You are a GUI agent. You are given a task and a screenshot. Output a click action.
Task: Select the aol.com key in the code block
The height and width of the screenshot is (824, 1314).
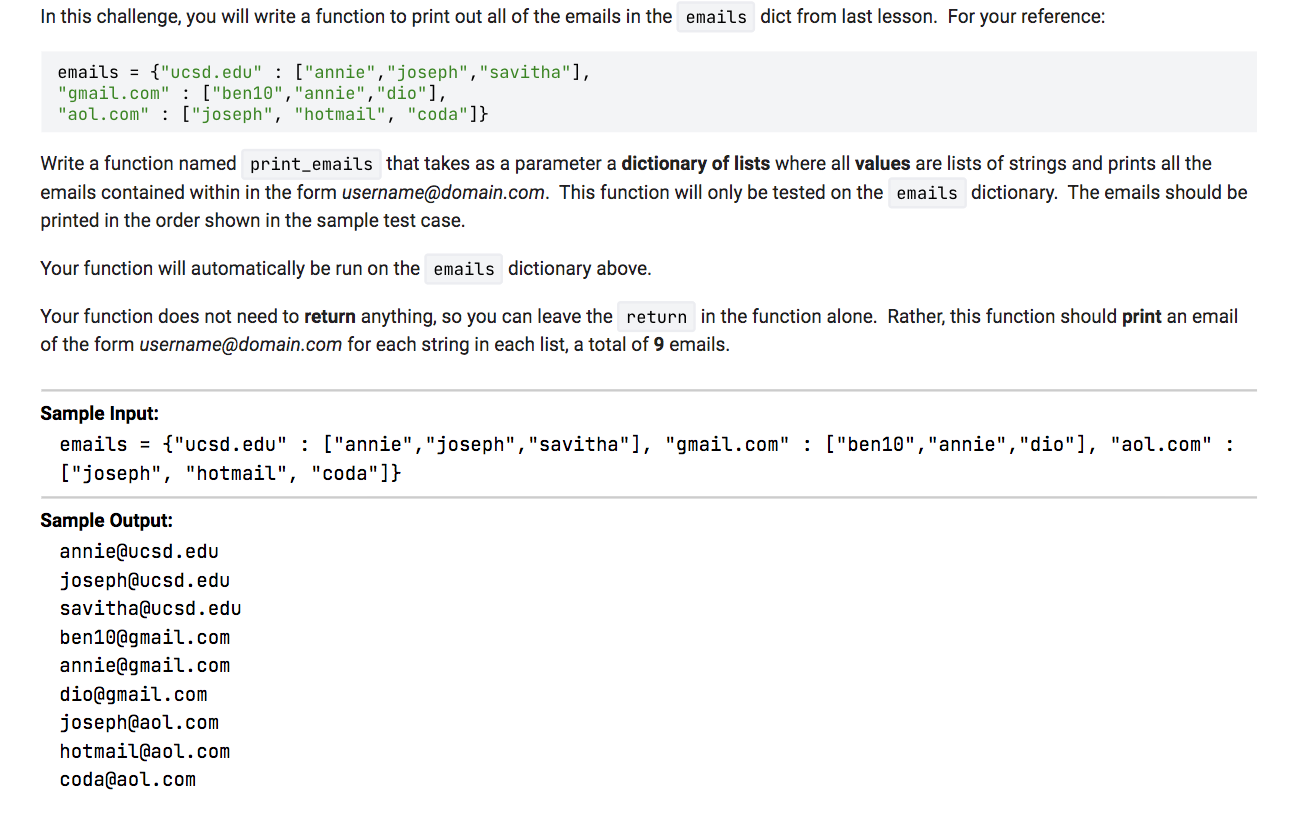[x=103, y=113]
